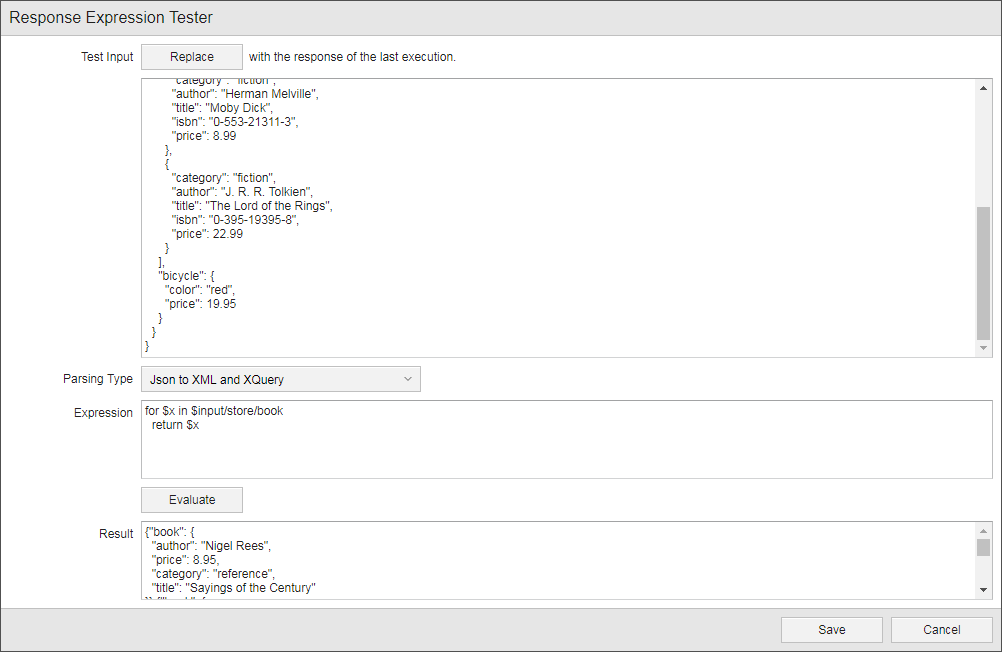Click the Parsing Type dropdown chevron arrow
Screen dimensions: 1002x652
coord(407,379)
